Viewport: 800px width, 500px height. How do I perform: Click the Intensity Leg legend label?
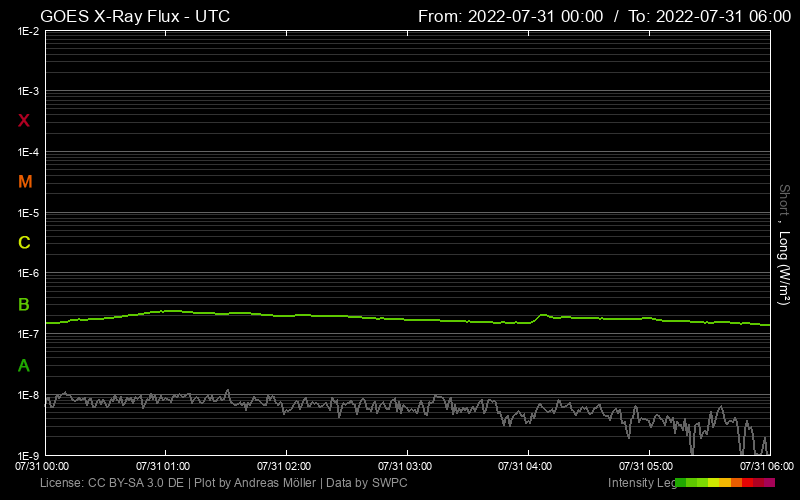coord(642,483)
